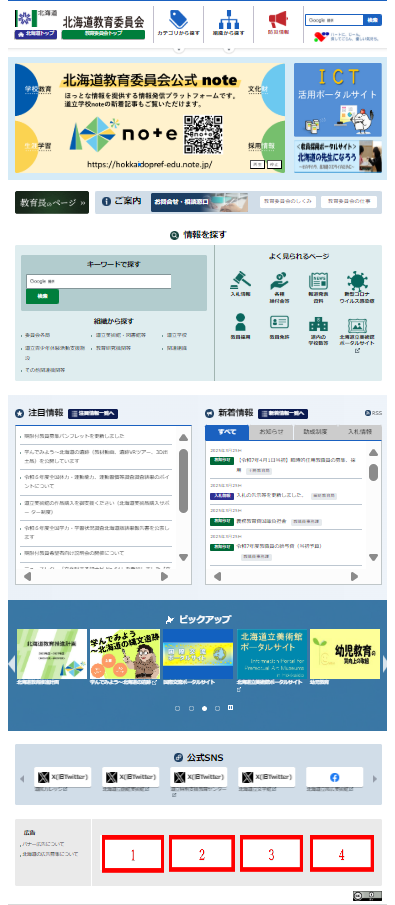The image size is (395, 905).
Task: Click the Creative Commons license badge
Action: [x=367, y=896]
